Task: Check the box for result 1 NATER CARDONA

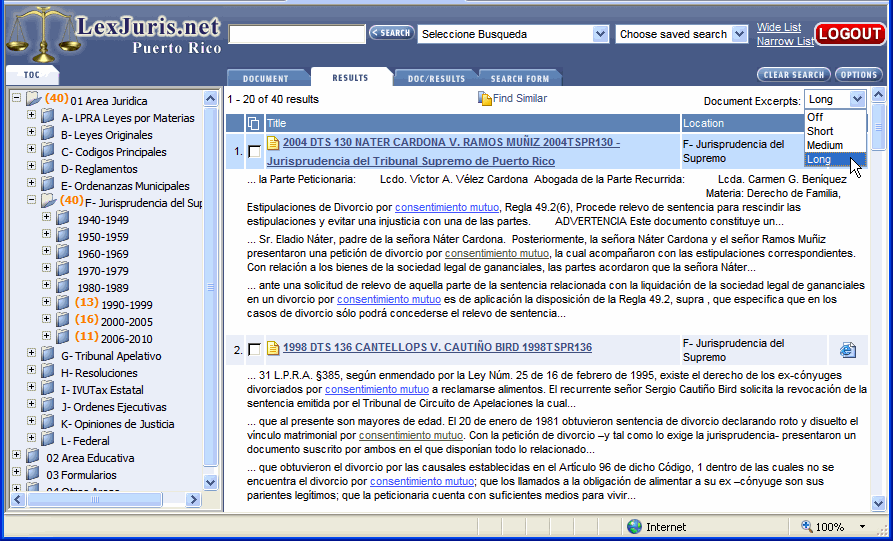Action: [x=255, y=151]
